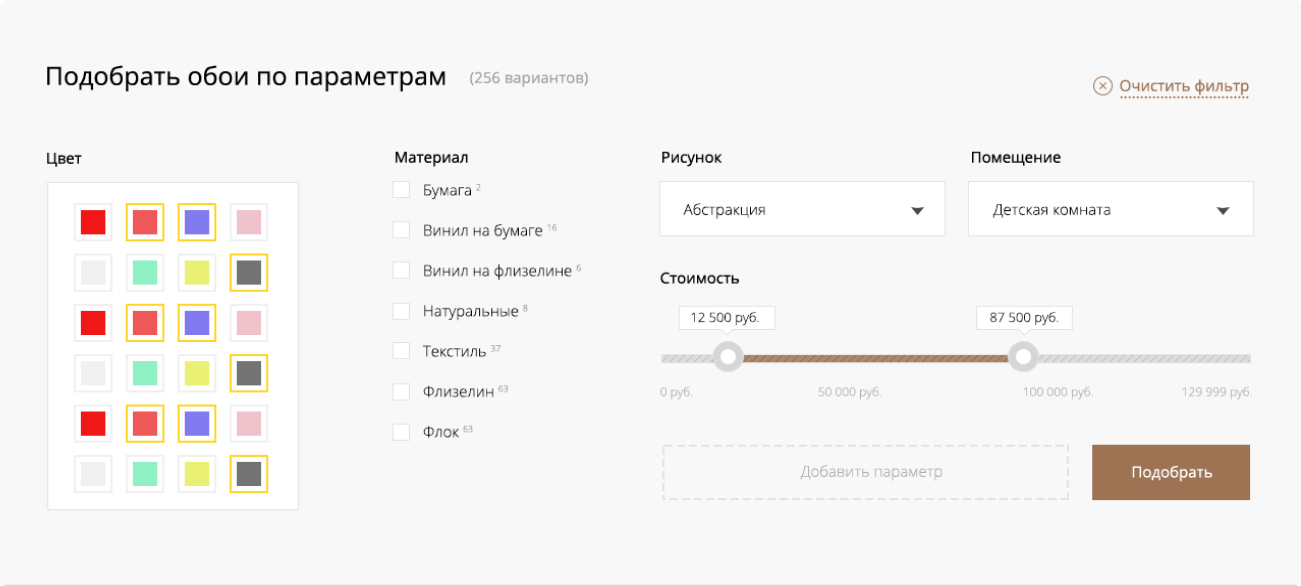Image resolution: width=1301 pixels, height=586 pixels.
Task: Enable the Флок material checkbox
Action: pyautogui.click(x=401, y=432)
